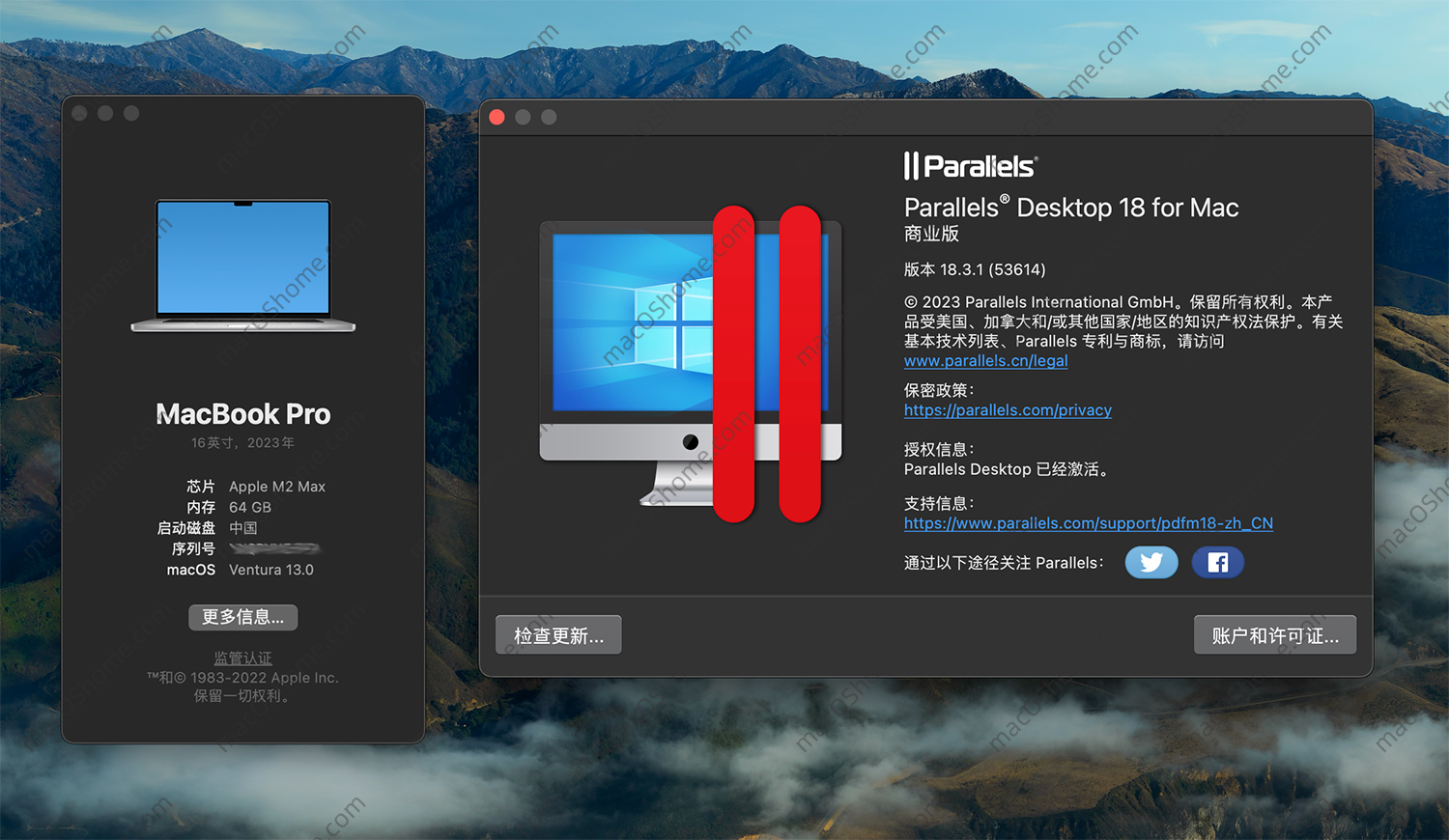
Task: Click the 授权信息: label
Action: click(x=939, y=449)
